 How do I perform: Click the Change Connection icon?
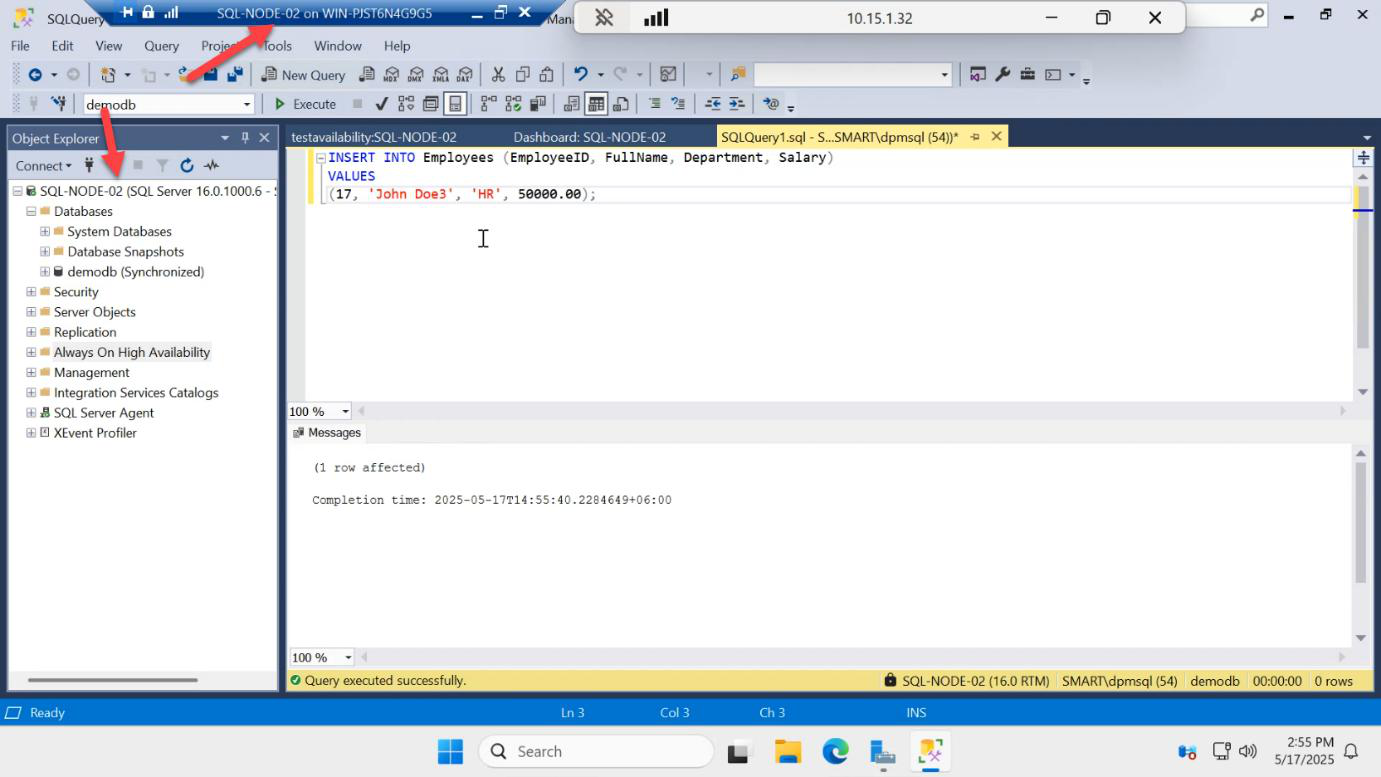coord(59,104)
